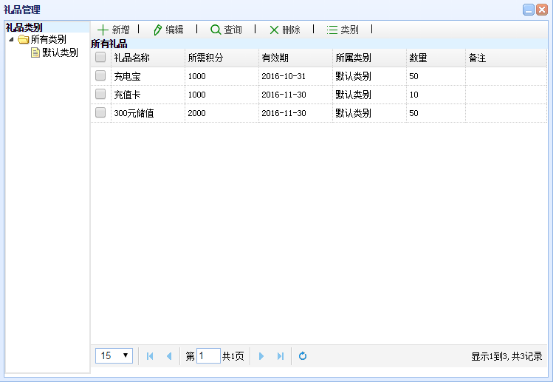The height and width of the screenshot is (382, 554).
Task: Minimize the 礼品管理 window
Action: (529, 10)
